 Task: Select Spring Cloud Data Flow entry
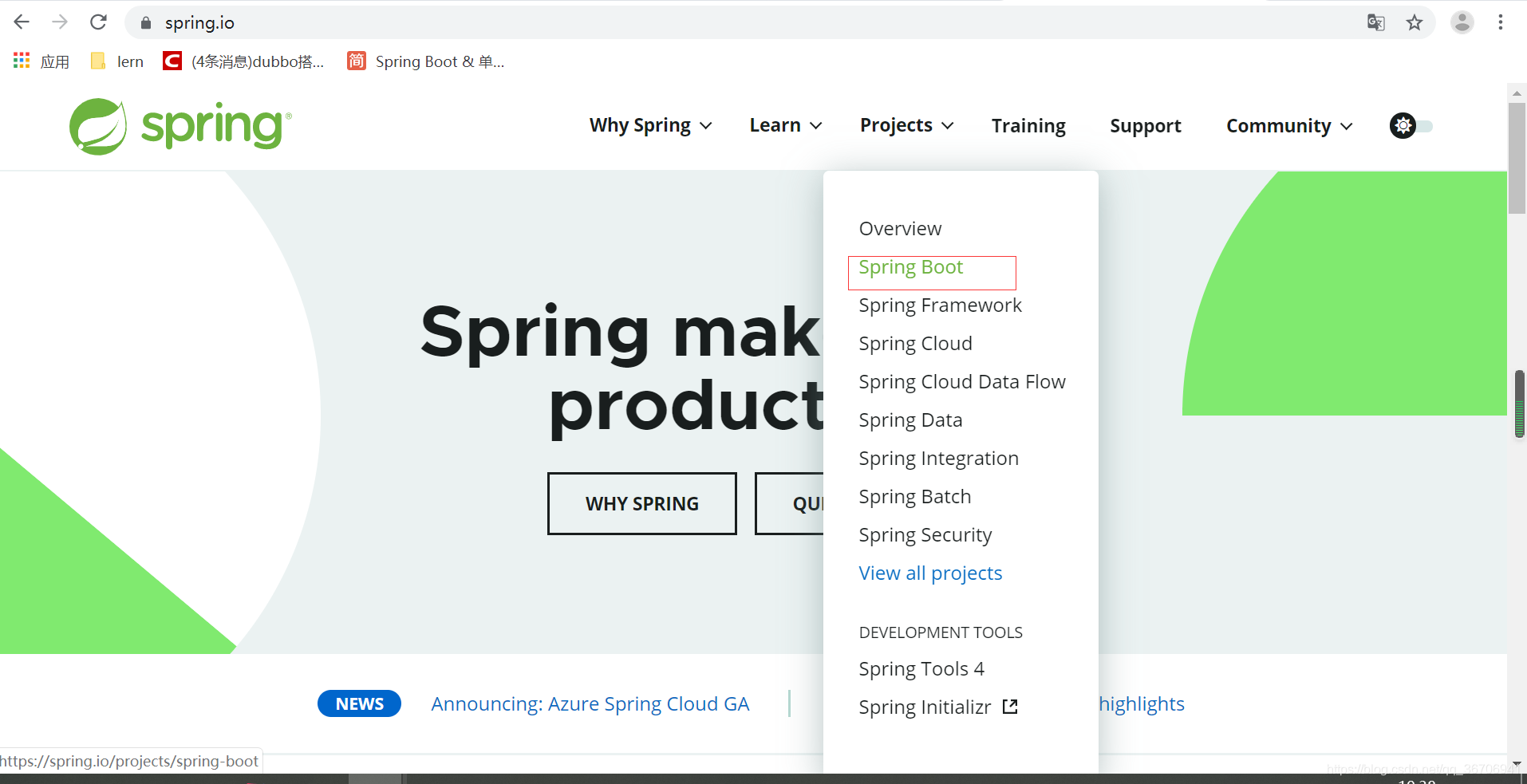click(961, 382)
